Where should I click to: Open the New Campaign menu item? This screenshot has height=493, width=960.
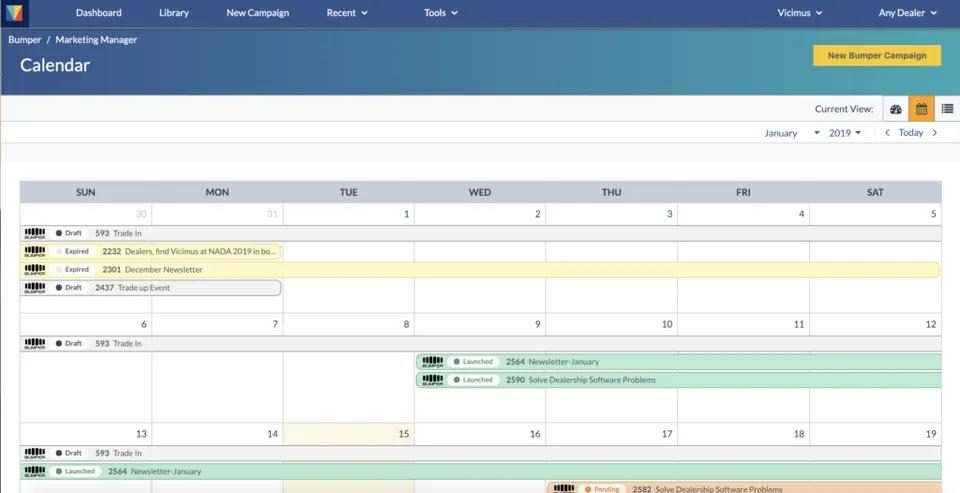coord(258,13)
